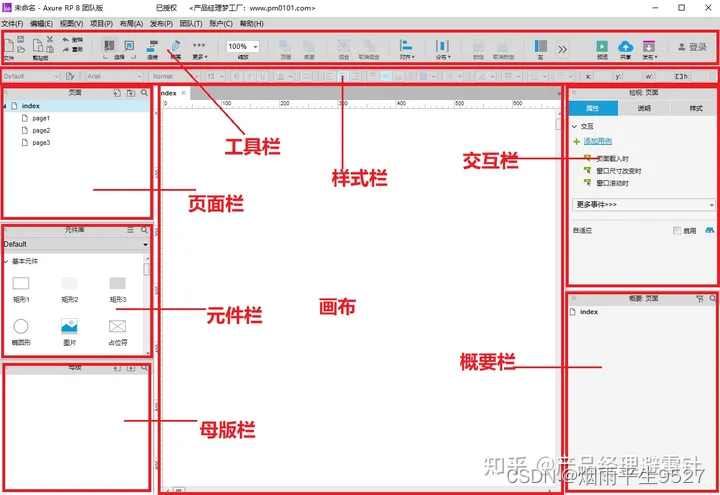Select page2 in pages tree

pyautogui.click(x=41, y=130)
